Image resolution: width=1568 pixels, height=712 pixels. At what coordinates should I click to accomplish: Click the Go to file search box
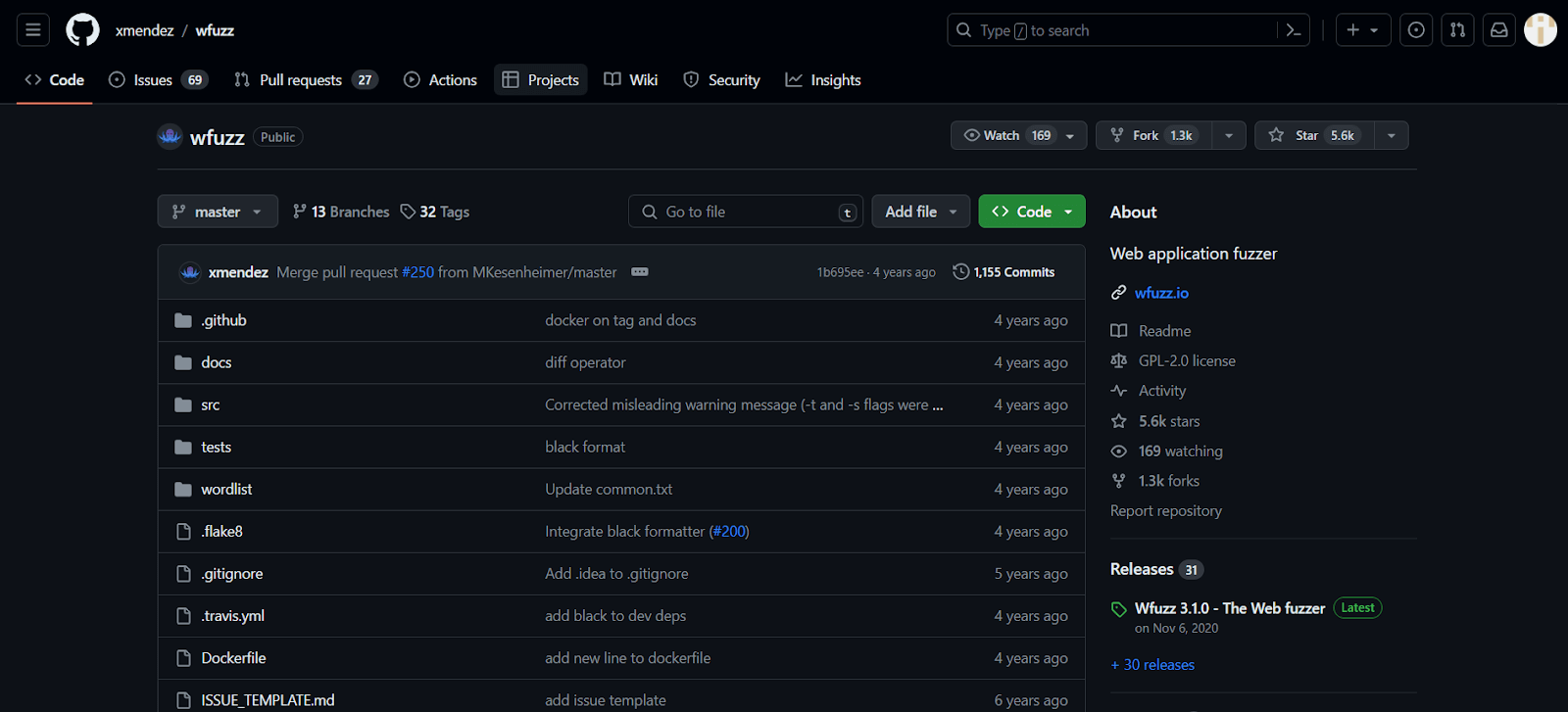[746, 212]
